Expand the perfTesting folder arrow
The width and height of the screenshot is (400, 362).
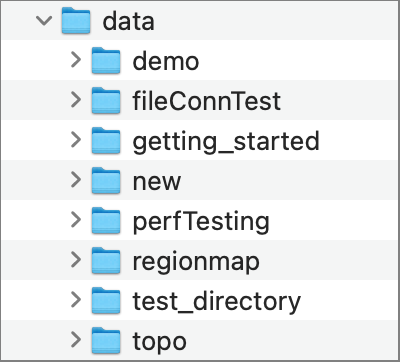[76, 220]
